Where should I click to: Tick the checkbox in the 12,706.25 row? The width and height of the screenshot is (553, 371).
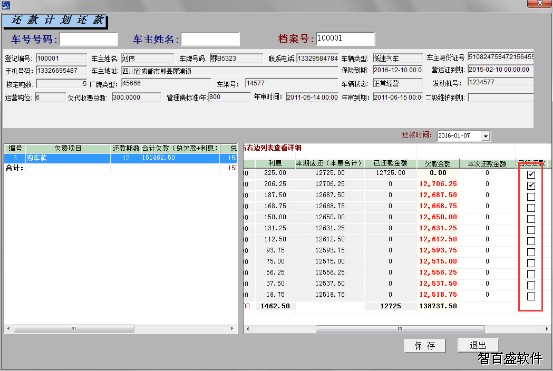point(531,186)
